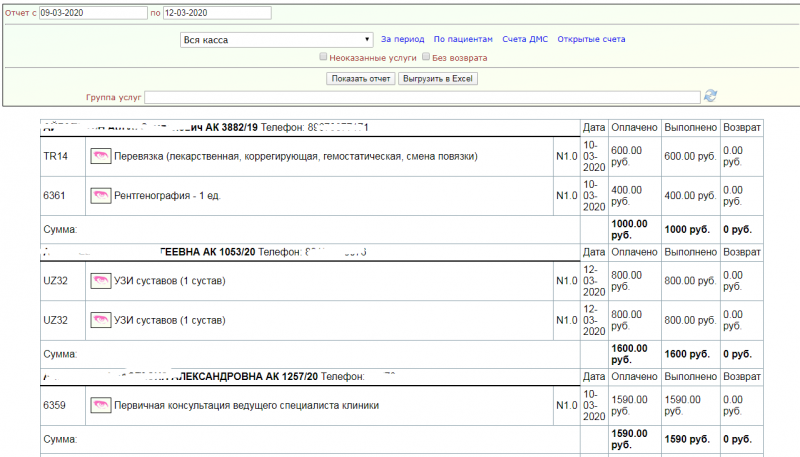Viewport: 800px width, 457px height.
Task: Enable the Неоказанные услуги checkbox
Action: pyautogui.click(x=322, y=58)
